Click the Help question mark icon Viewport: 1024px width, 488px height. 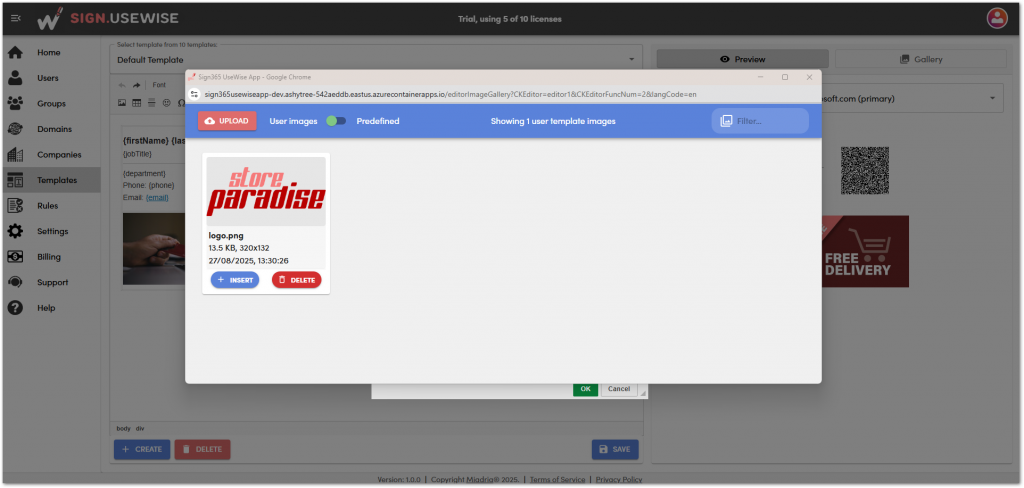pos(15,308)
